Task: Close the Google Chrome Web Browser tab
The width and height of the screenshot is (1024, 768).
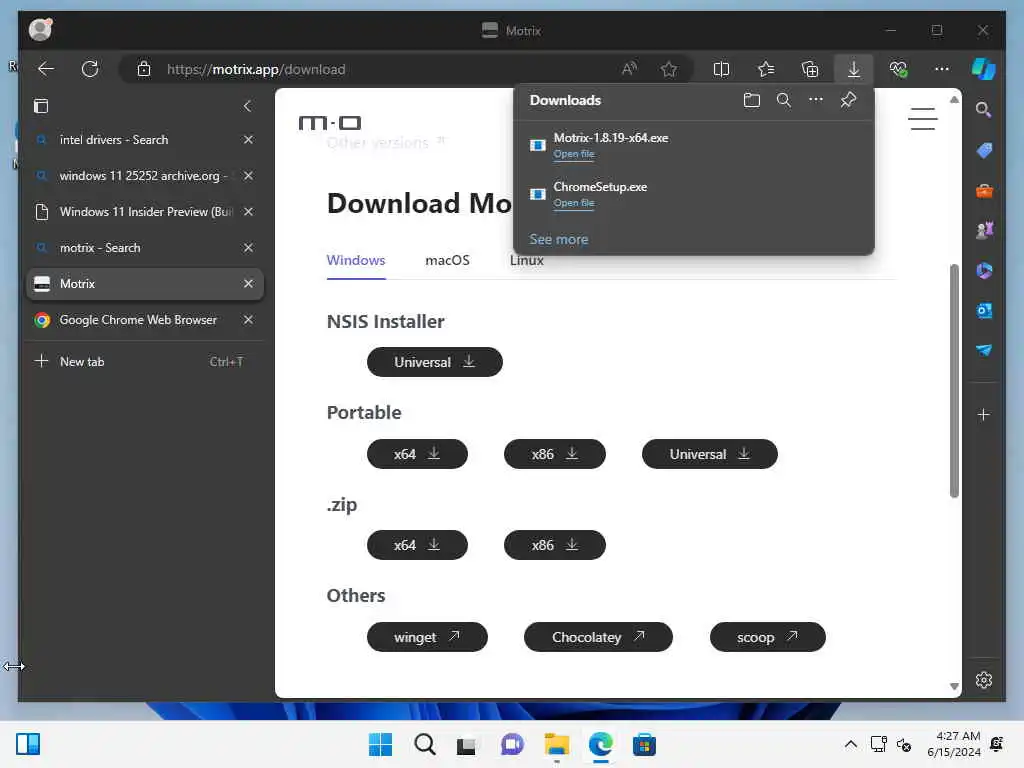Action: (x=248, y=319)
